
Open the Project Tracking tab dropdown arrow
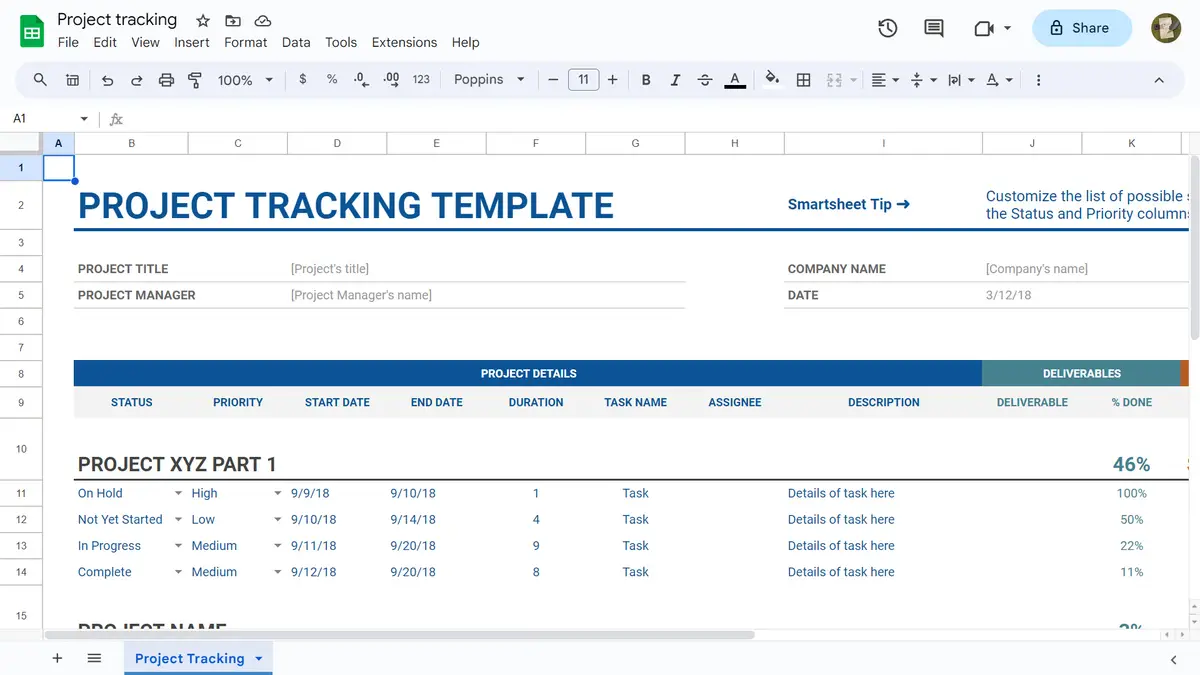pos(259,658)
